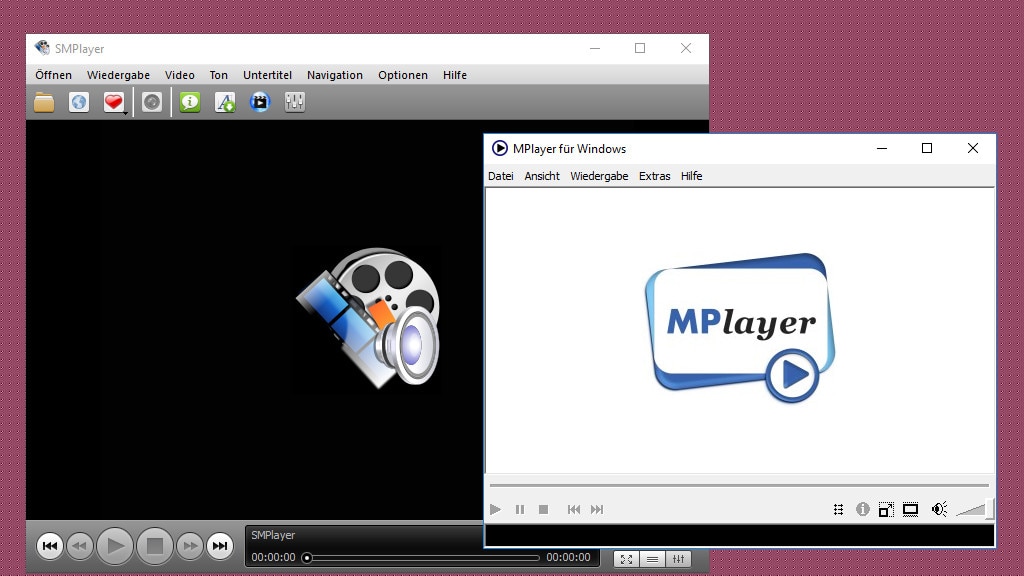Click MPlayer's skip-to-previous button
Viewport: 1024px width, 576px height.
click(x=573, y=509)
